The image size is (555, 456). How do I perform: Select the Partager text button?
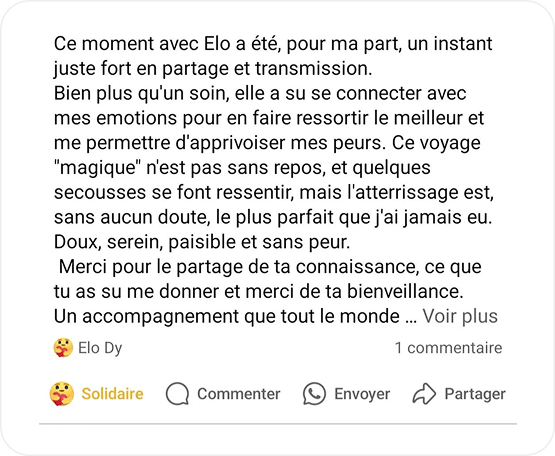point(475,394)
